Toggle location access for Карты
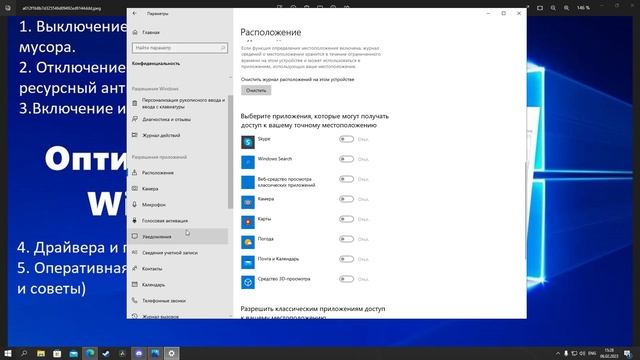Screen dimensions: 640x360 [x=346, y=219]
